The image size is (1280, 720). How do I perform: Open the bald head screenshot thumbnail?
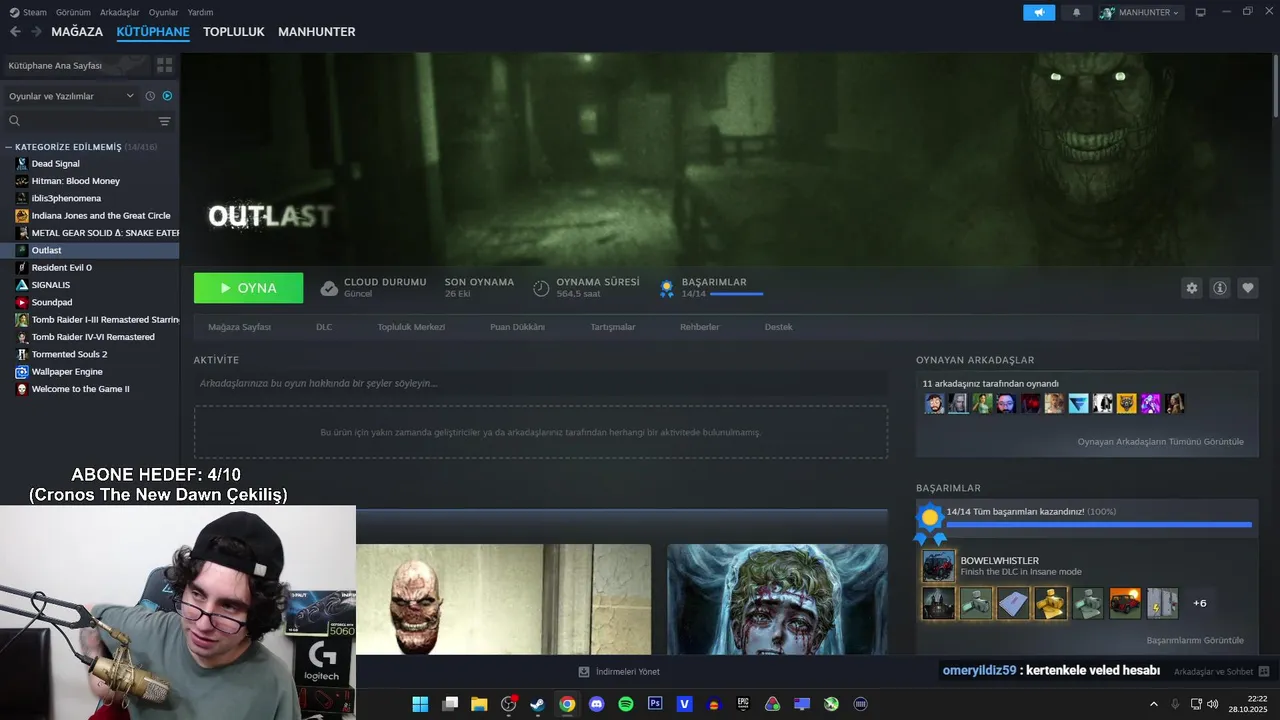(x=503, y=599)
